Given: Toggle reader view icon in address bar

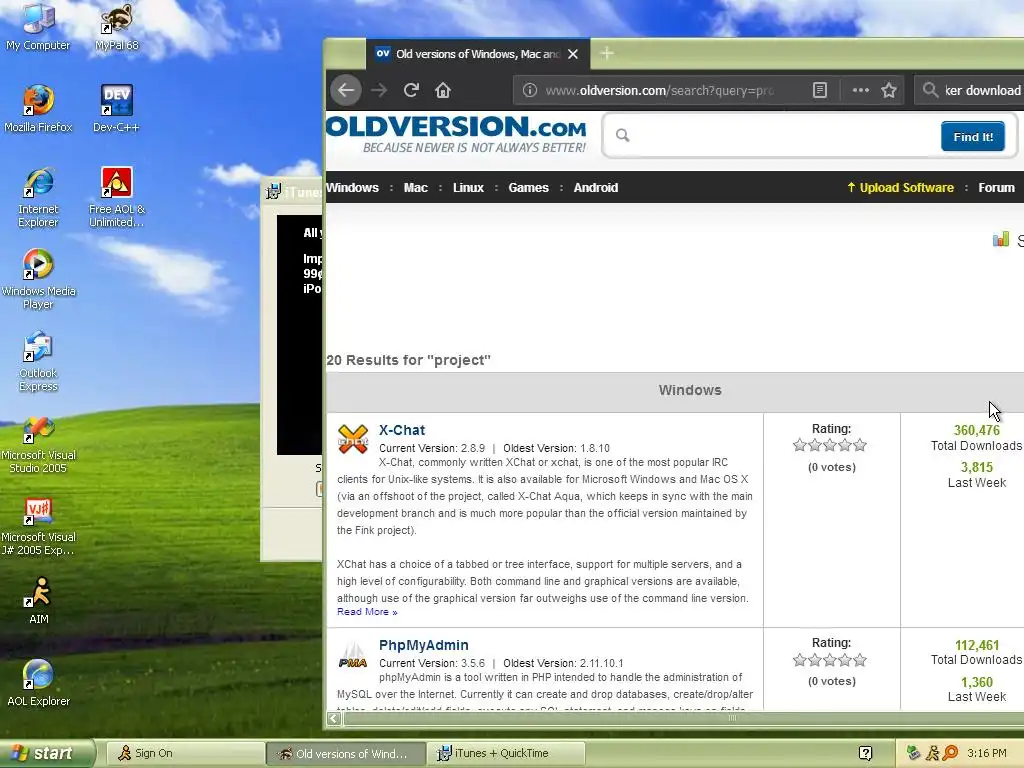Looking at the screenshot, I should (x=820, y=90).
